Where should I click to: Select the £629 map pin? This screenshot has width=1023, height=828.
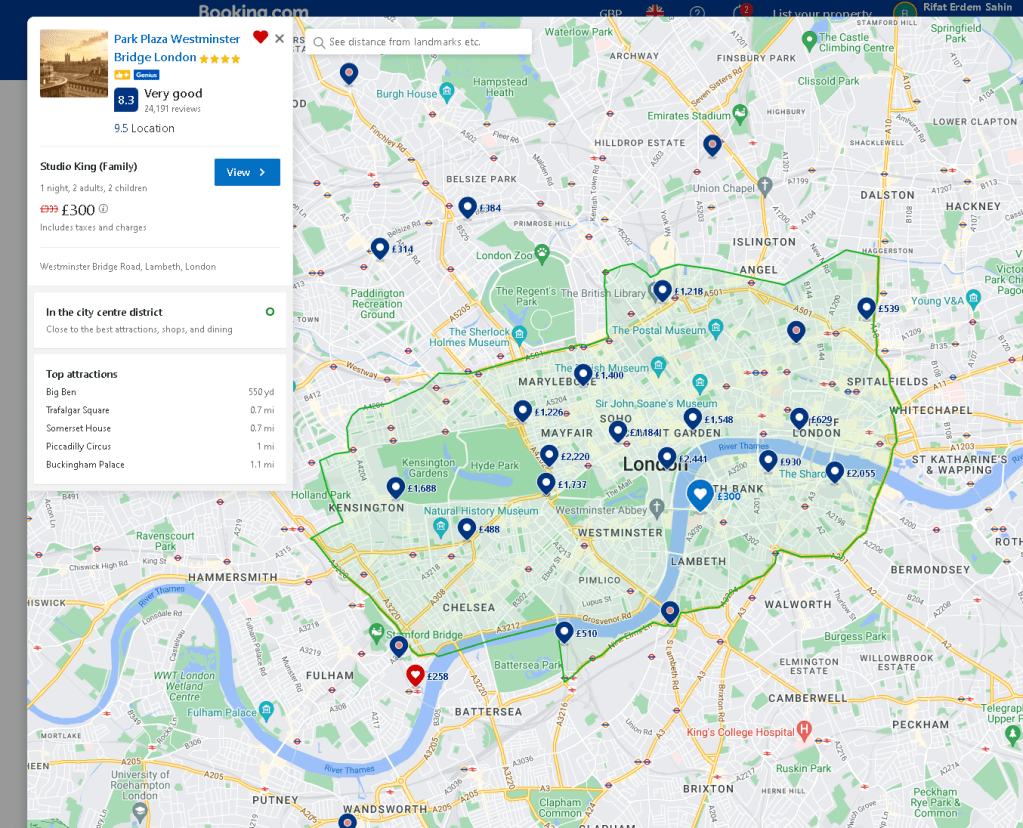click(799, 419)
